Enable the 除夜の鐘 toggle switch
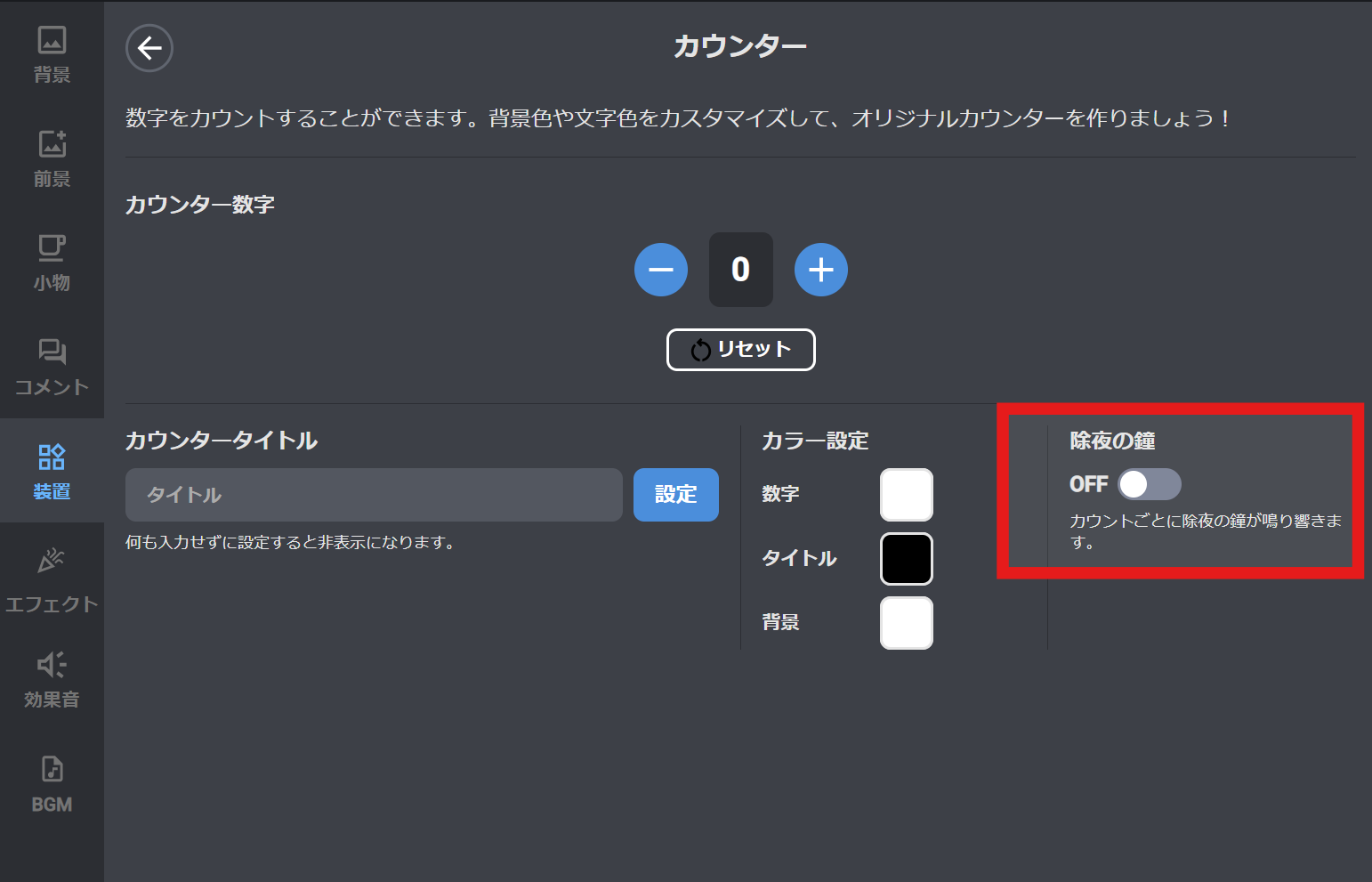 pos(1149,484)
